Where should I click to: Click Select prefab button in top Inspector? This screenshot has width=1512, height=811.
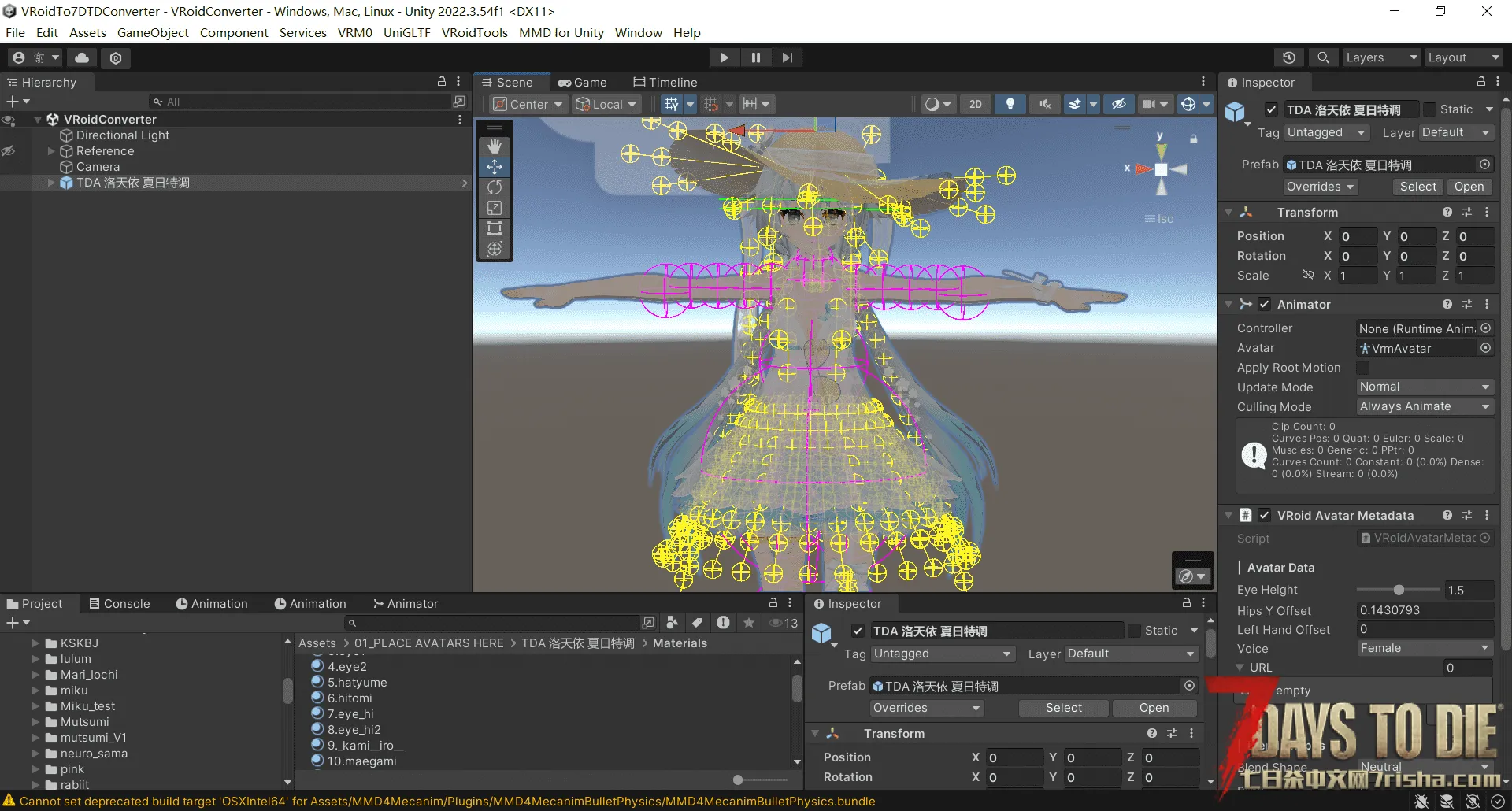click(1417, 187)
